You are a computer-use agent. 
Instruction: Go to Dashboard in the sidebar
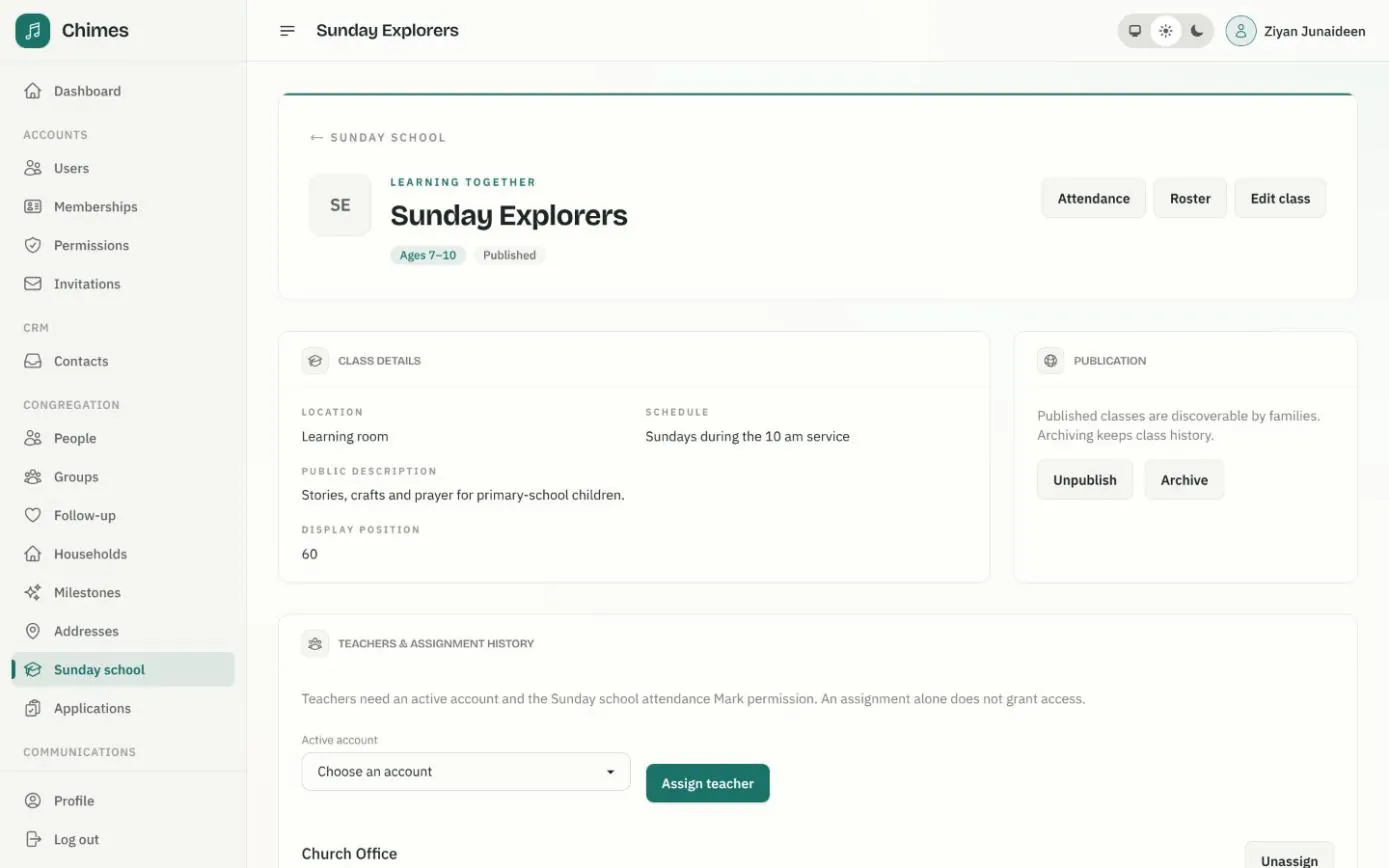pos(123,91)
